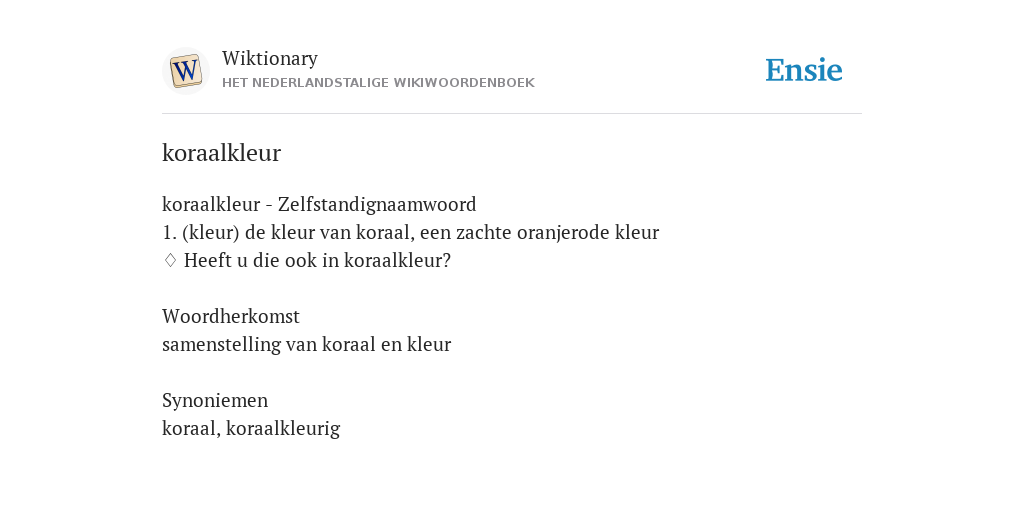Click the diamond bullet before example sentence
1024x512 pixels.
tap(170, 261)
